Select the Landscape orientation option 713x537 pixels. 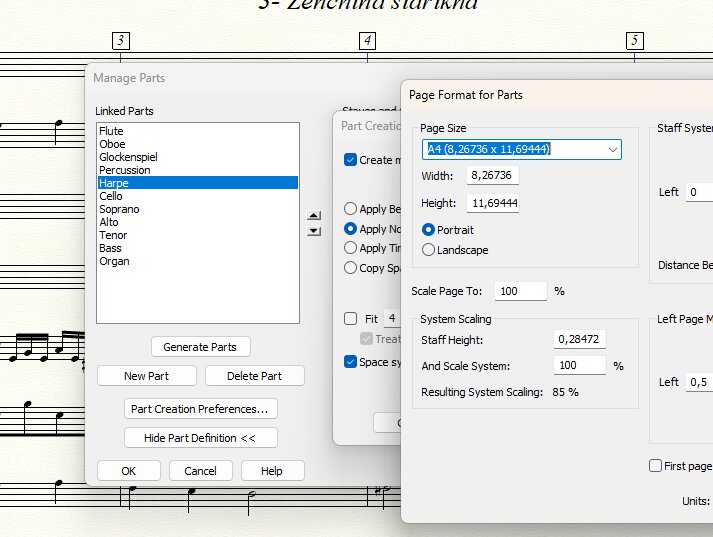point(429,250)
